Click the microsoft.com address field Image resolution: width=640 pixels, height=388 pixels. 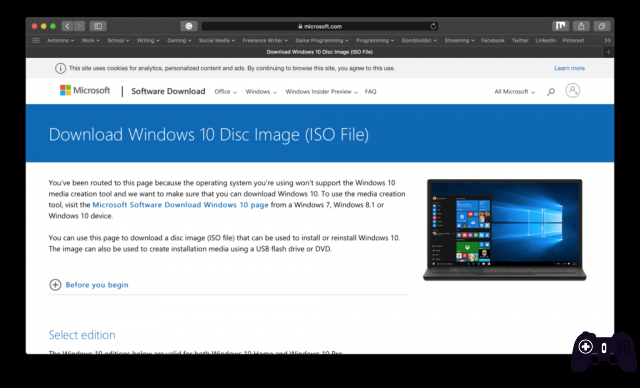(320, 26)
